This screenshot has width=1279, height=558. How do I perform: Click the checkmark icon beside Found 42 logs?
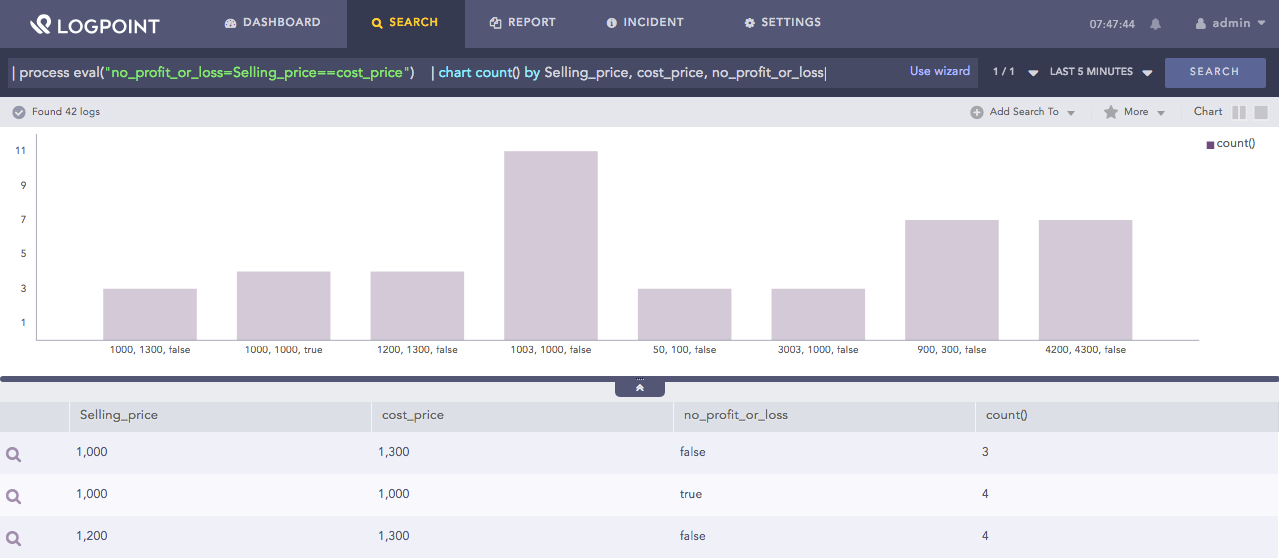[x=18, y=112]
